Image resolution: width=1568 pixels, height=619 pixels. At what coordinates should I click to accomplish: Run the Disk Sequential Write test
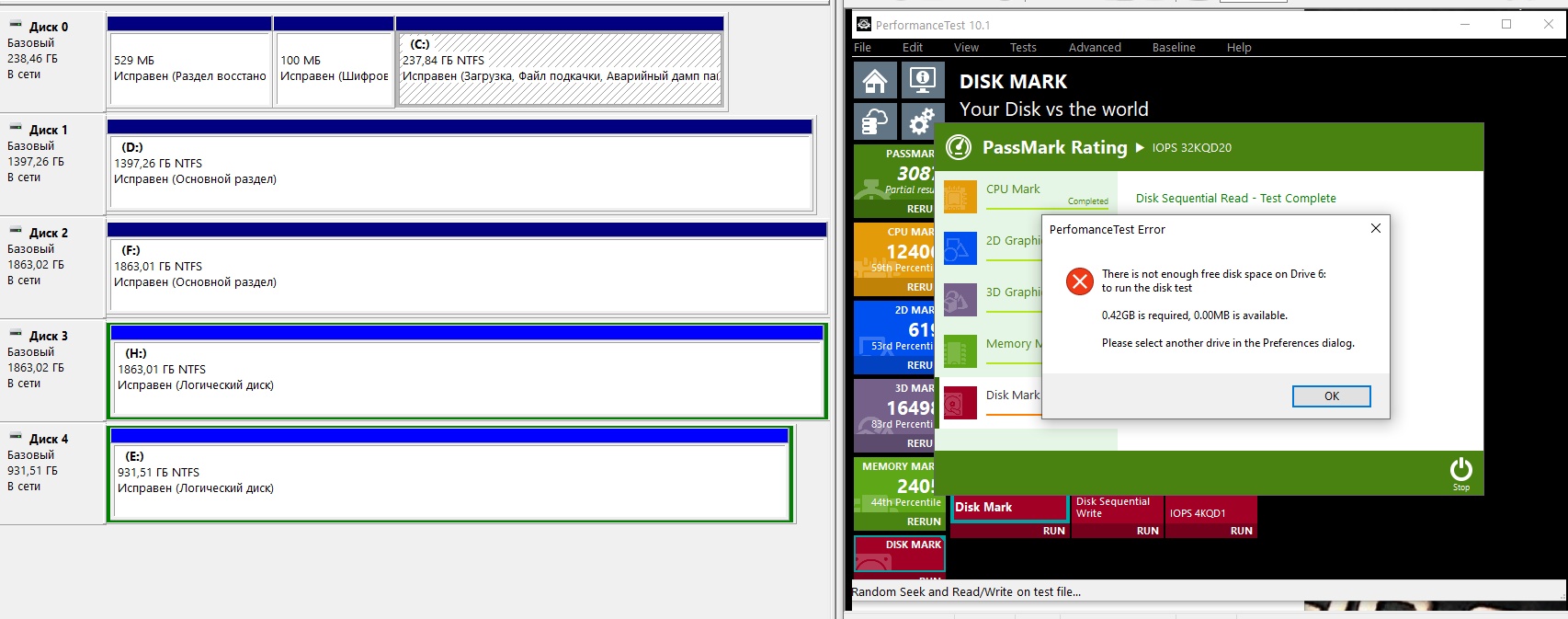[1147, 531]
